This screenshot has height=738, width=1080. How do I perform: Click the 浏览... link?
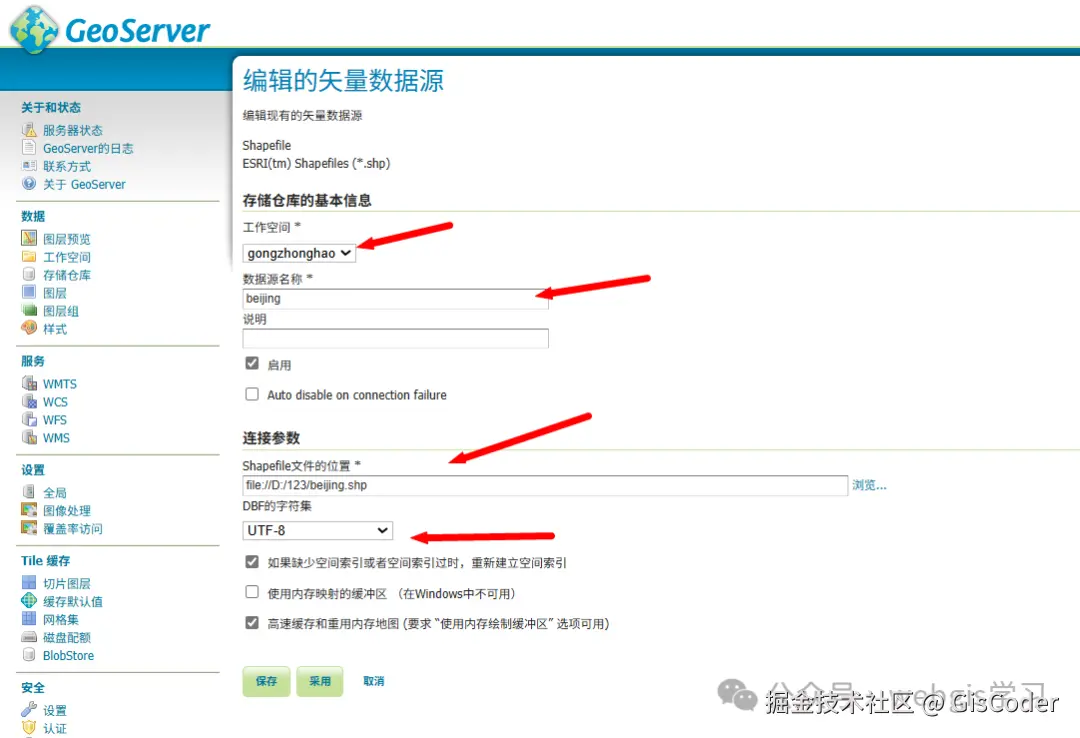[x=869, y=485]
